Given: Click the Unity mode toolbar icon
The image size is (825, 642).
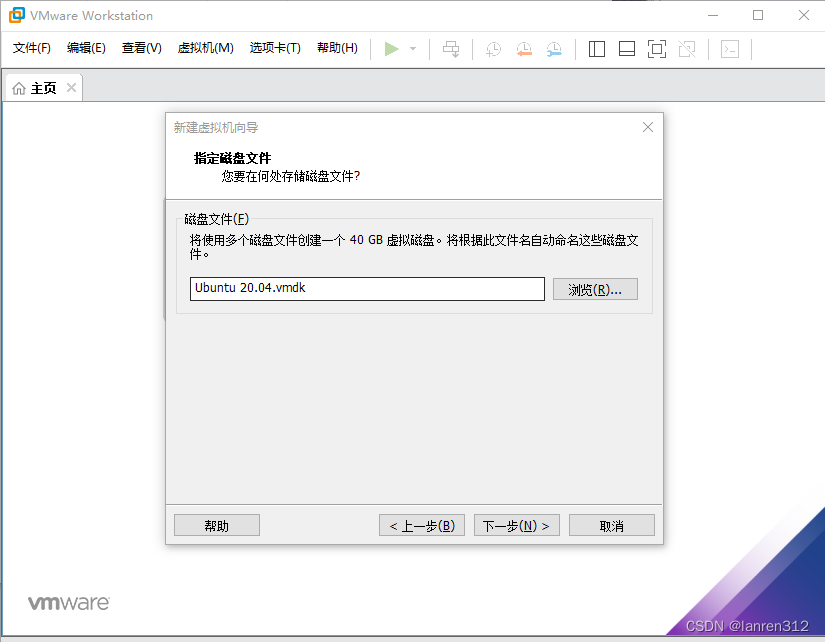Looking at the screenshot, I should pos(687,48).
